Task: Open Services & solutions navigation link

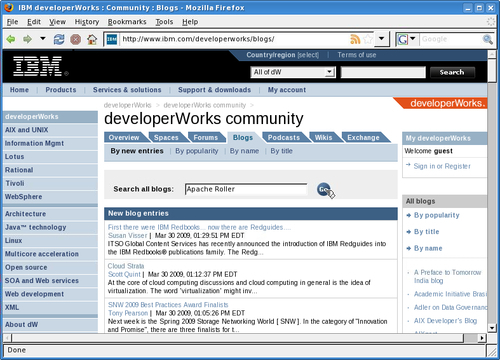Action: (x=127, y=90)
